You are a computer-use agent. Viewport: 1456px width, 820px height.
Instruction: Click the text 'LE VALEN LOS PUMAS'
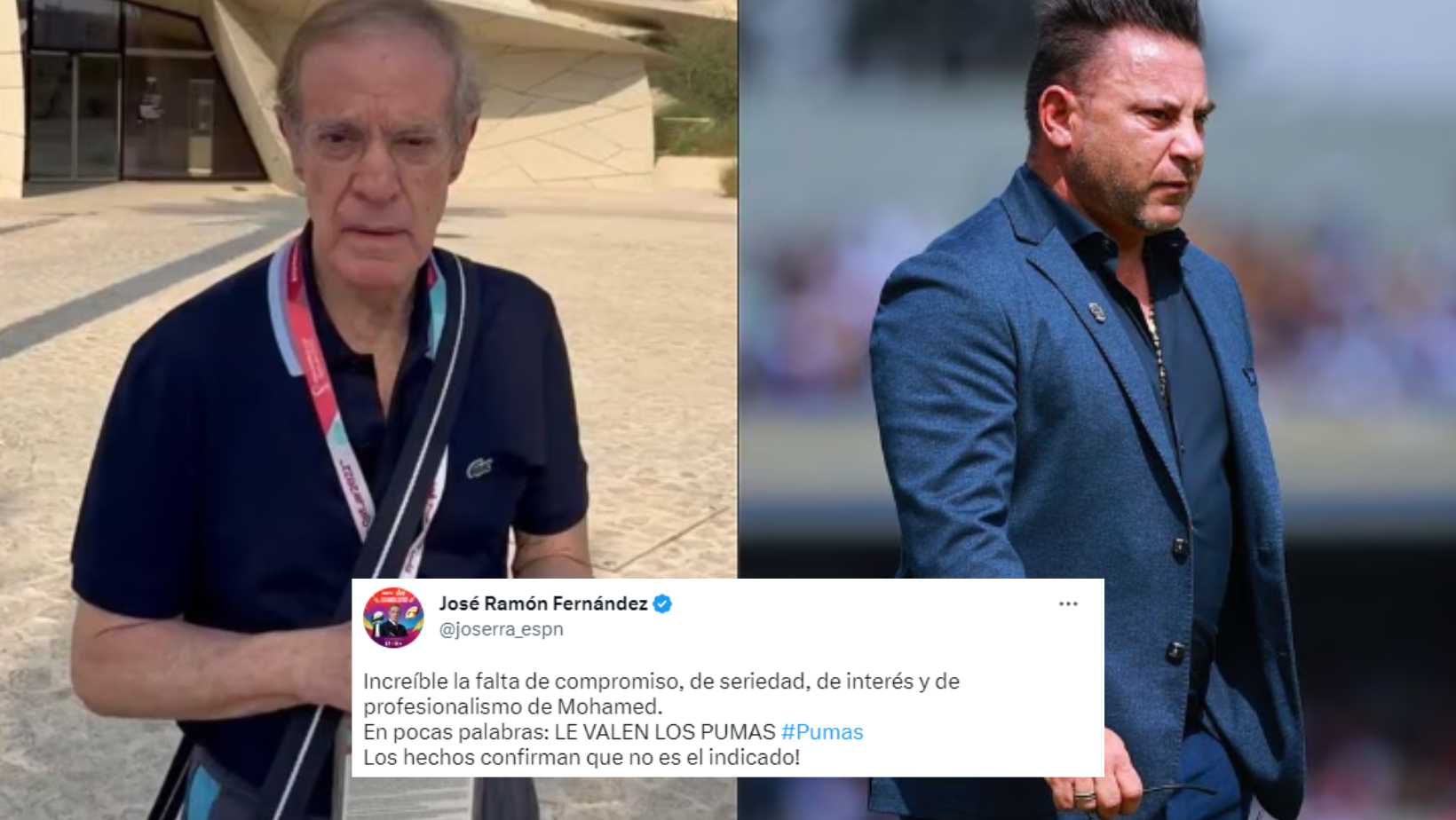point(665,732)
